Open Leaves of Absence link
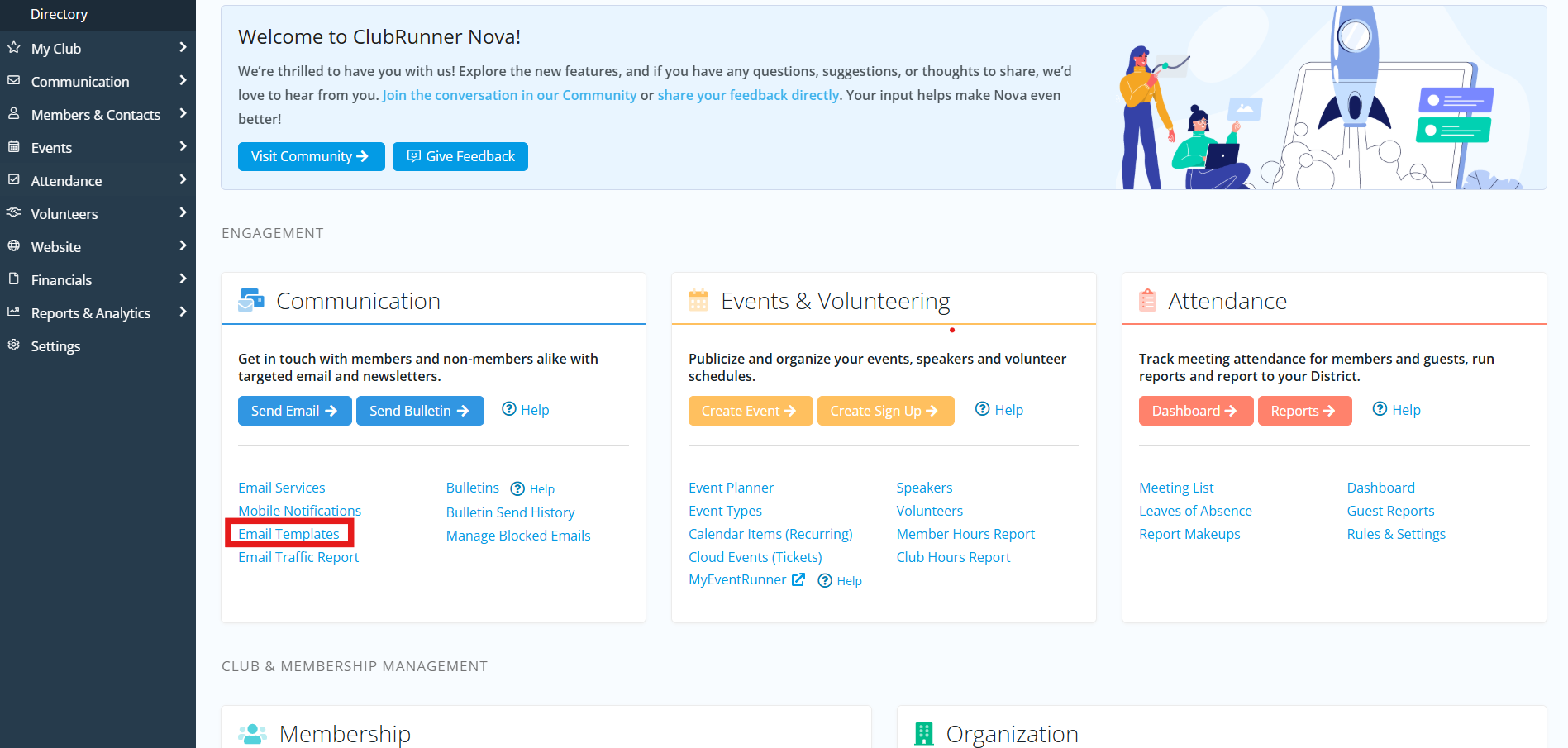The width and height of the screenshot is (1568, 748). click(1195, 511)
